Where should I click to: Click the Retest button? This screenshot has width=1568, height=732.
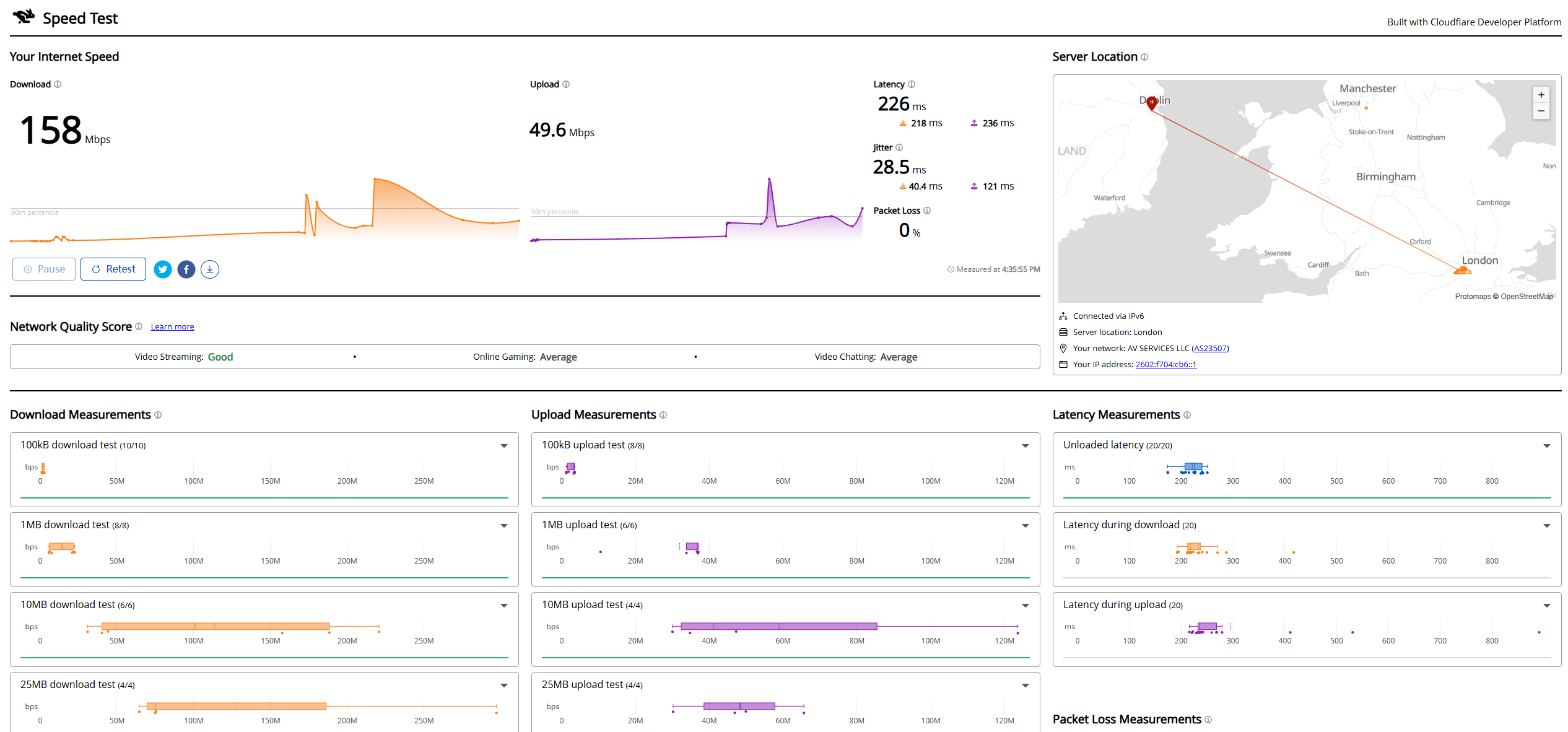point(113,269)
